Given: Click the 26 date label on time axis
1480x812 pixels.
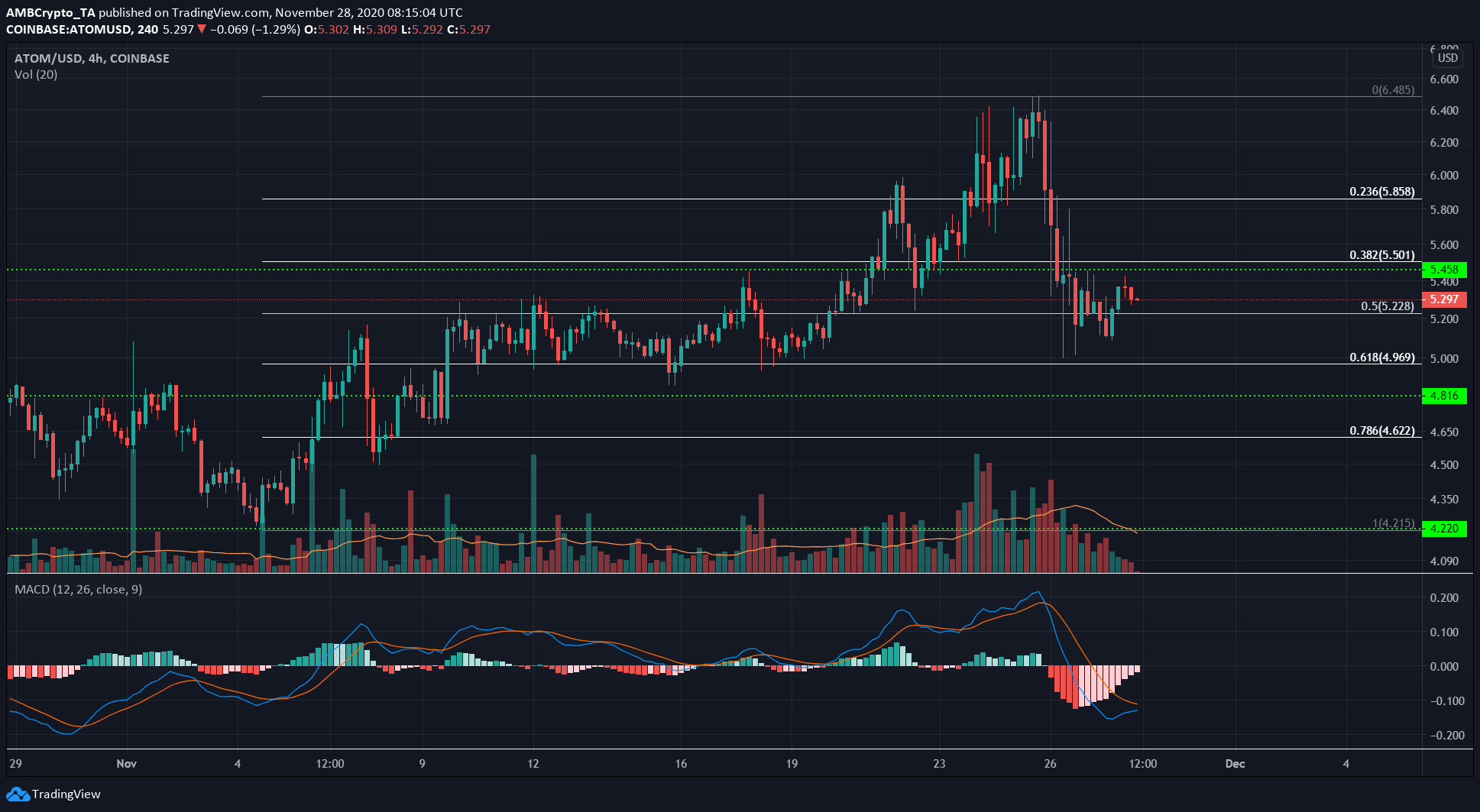Looking at the screenshot, I should pos(1051,764).
